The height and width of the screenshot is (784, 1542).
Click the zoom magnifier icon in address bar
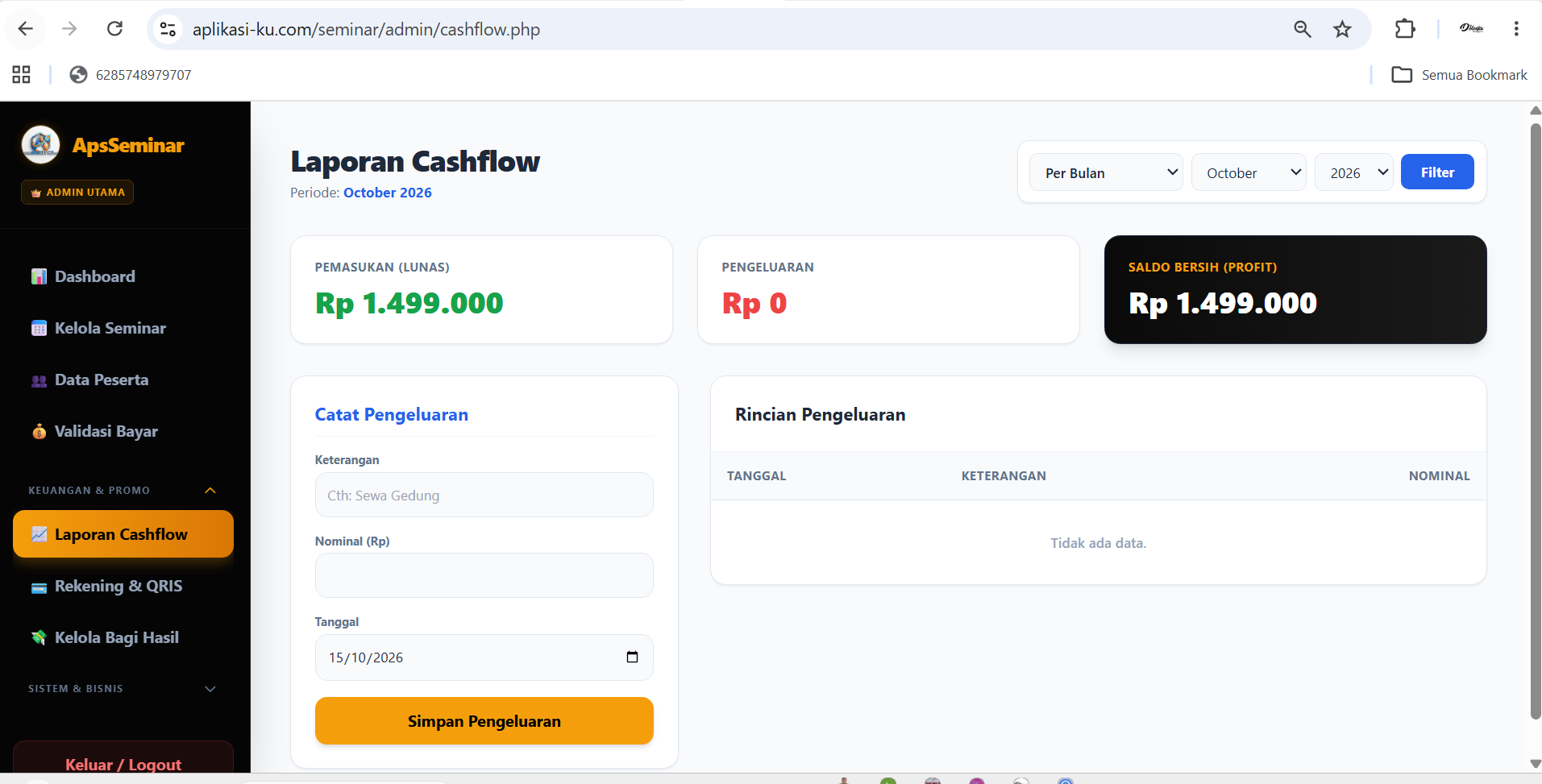[1303, 29]
